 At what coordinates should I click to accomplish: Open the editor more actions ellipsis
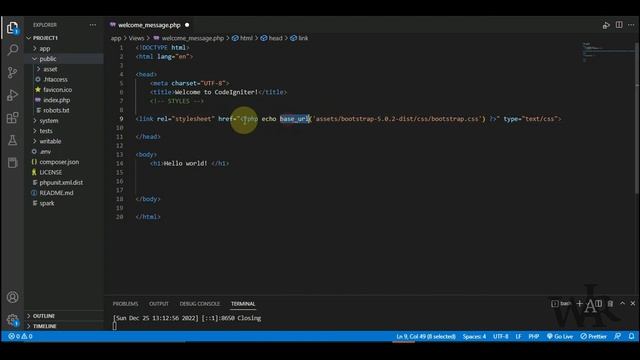pos(631,25)
